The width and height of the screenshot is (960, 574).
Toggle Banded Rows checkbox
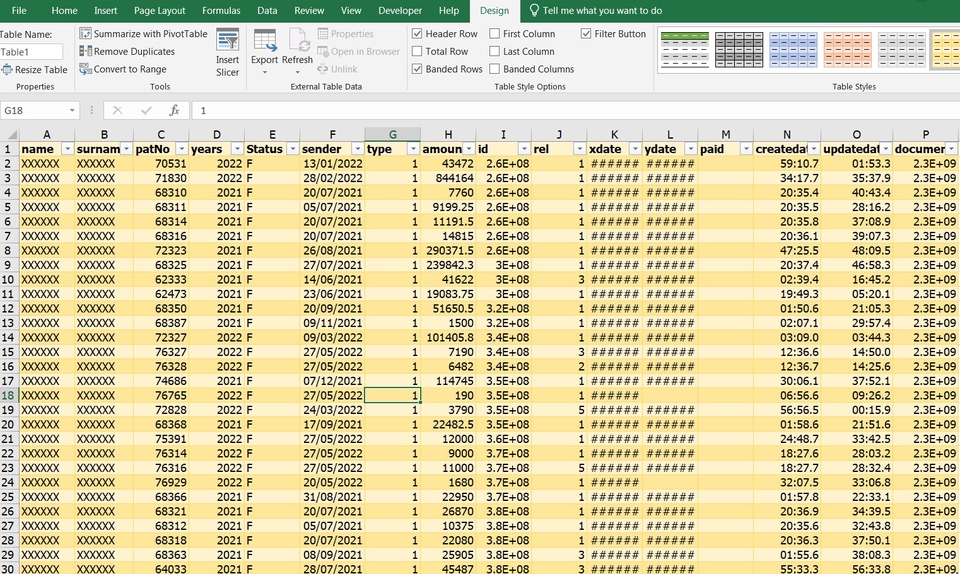pyautogui.click(x=417, y=69)
